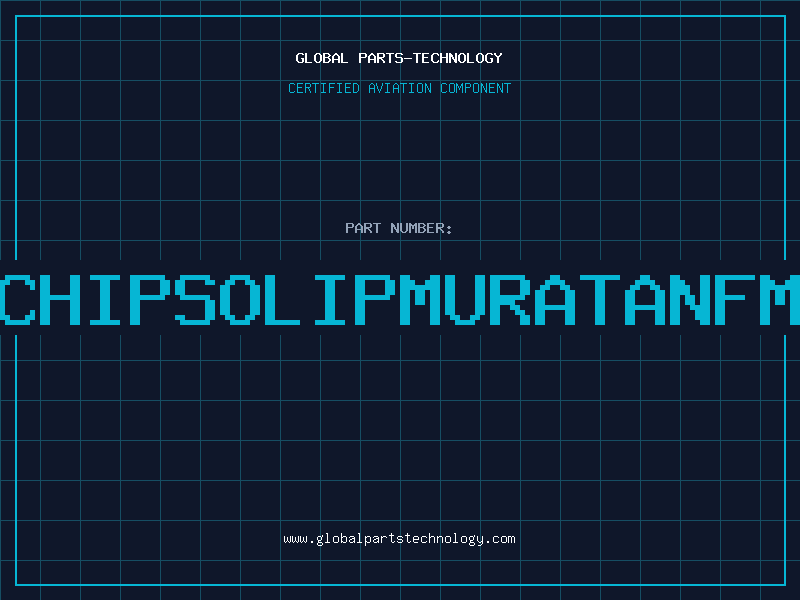
Task: Select the letter T in the part number
Action: pos(598,299)
